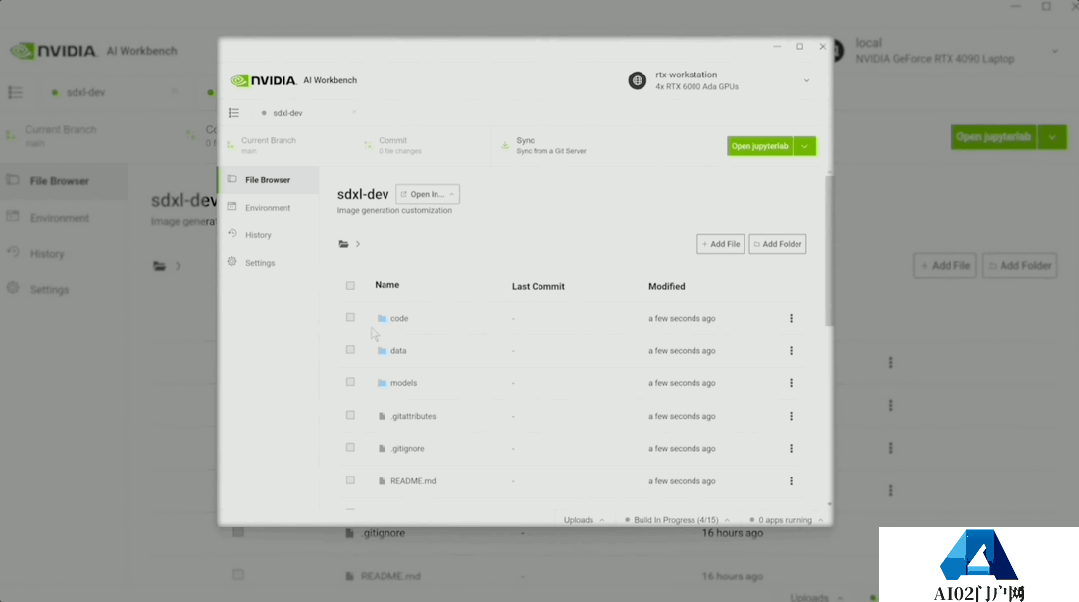Click the NVIDIA logo in the front window

(x=264, y=80)
